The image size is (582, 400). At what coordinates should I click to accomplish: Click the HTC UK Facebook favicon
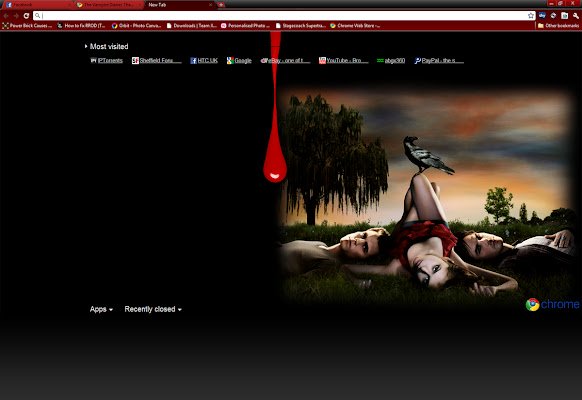[x=193, y=60]
